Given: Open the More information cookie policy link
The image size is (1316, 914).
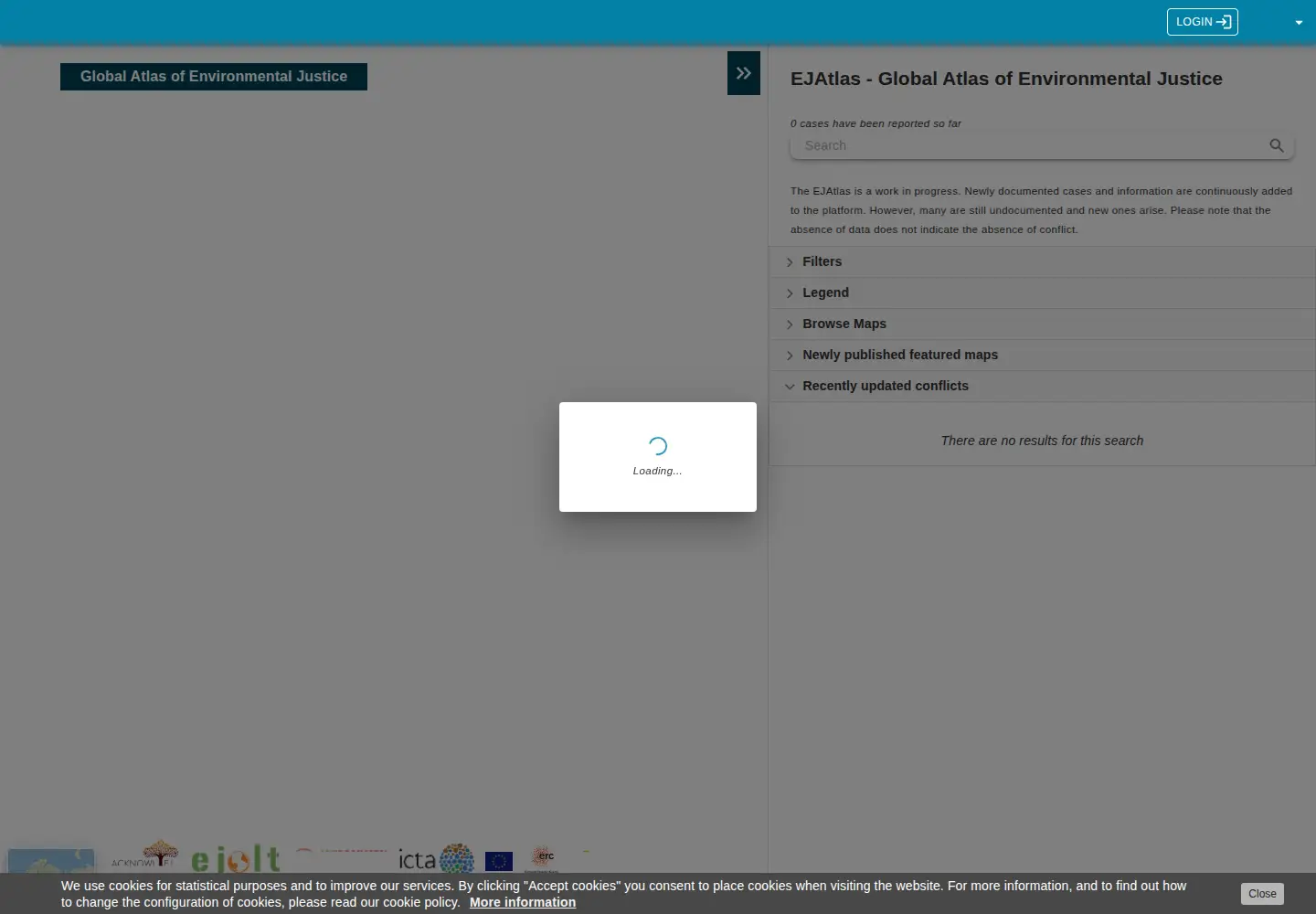Looking at the screenshot, I should (523, 902).
